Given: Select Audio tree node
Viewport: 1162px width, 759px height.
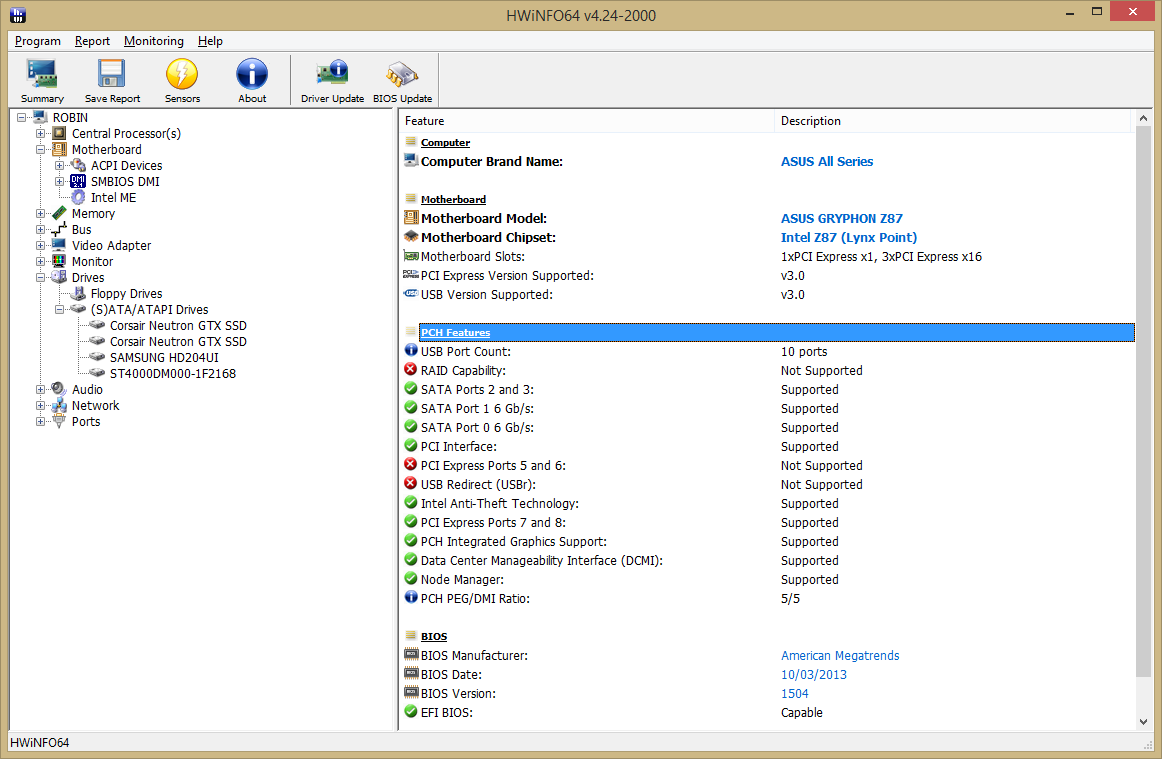Looking at the screenshot, I should (x=87, y=390).
